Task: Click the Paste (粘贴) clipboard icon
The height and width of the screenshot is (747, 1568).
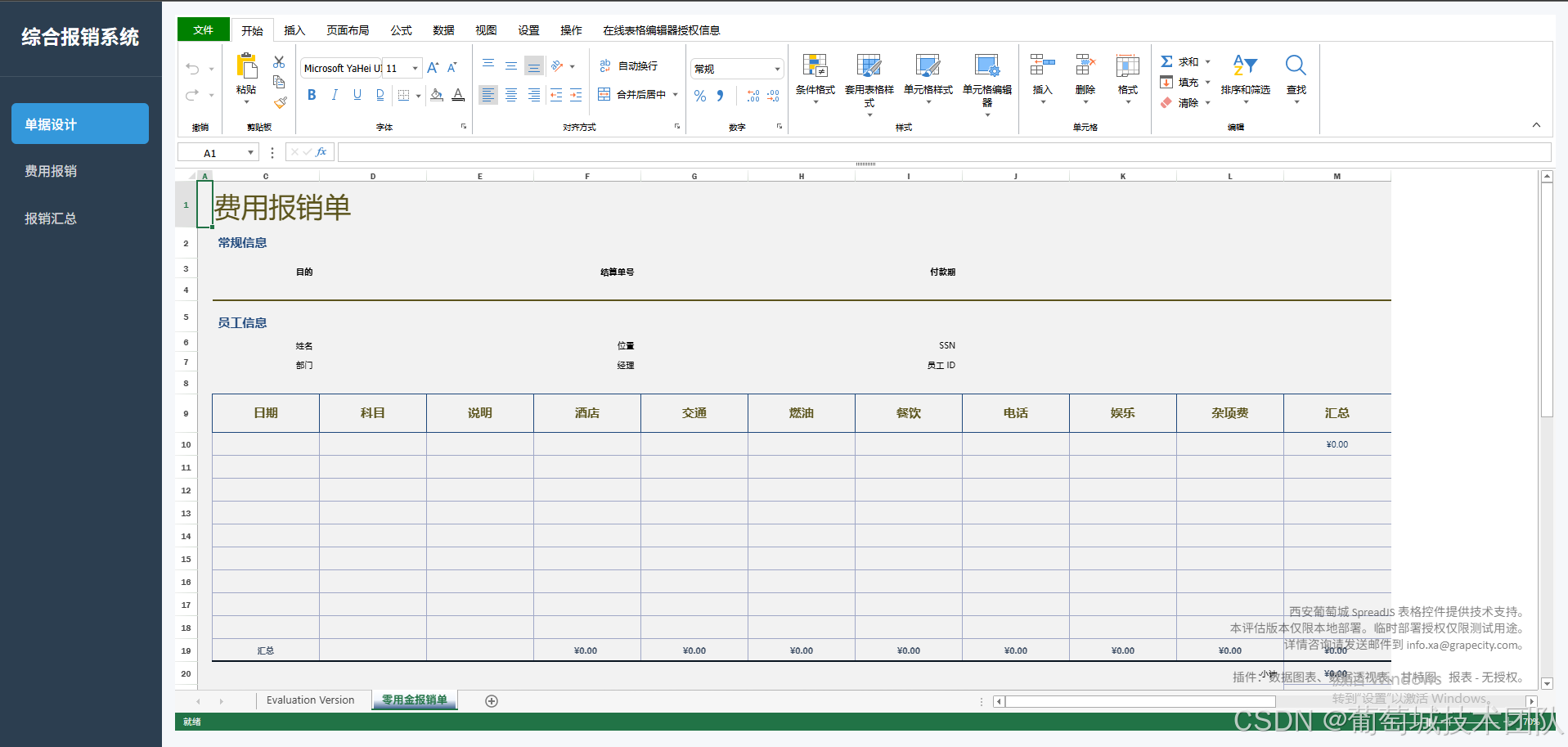Action: [x=246, y=66]
